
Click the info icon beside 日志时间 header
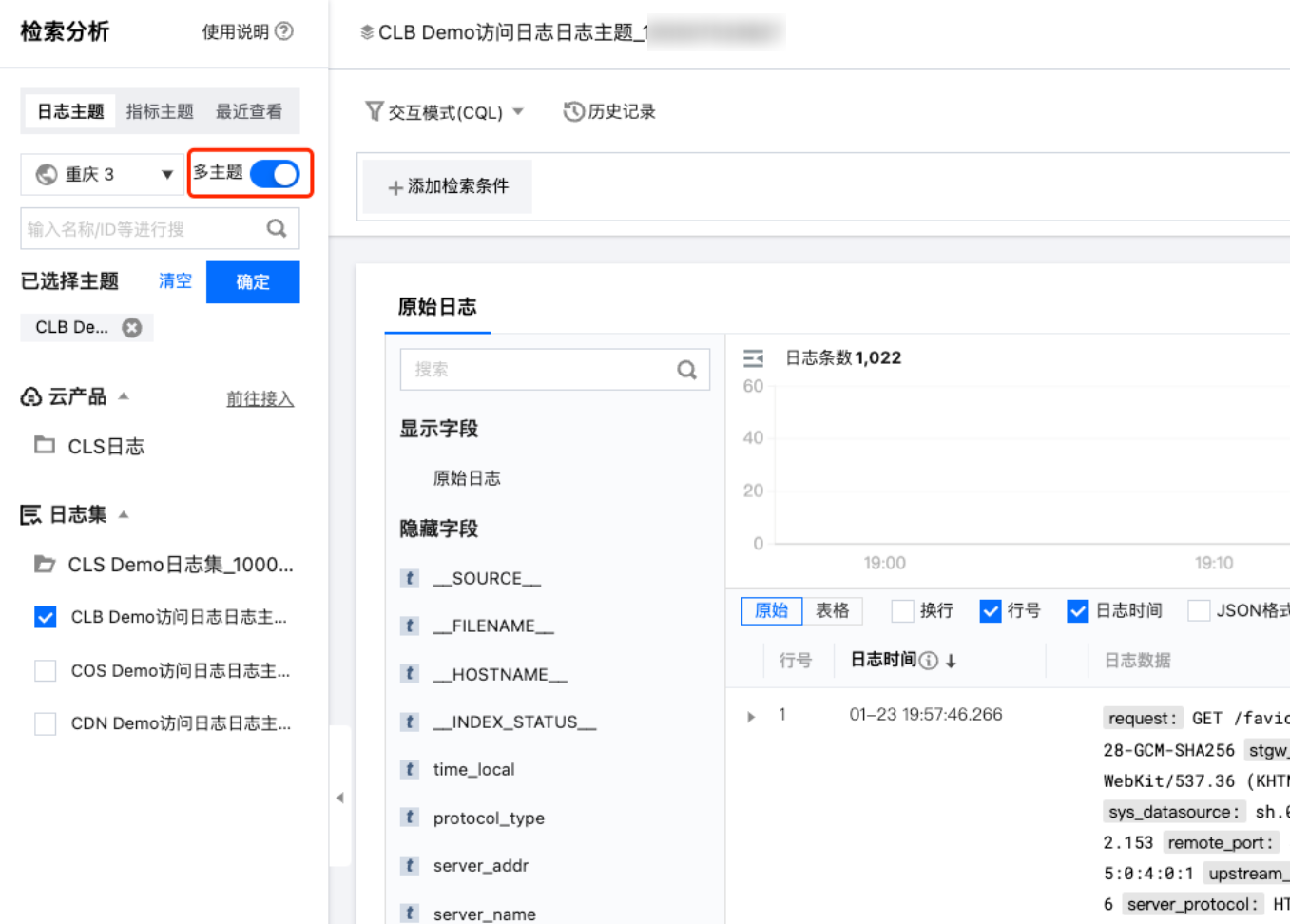point(929,661)
